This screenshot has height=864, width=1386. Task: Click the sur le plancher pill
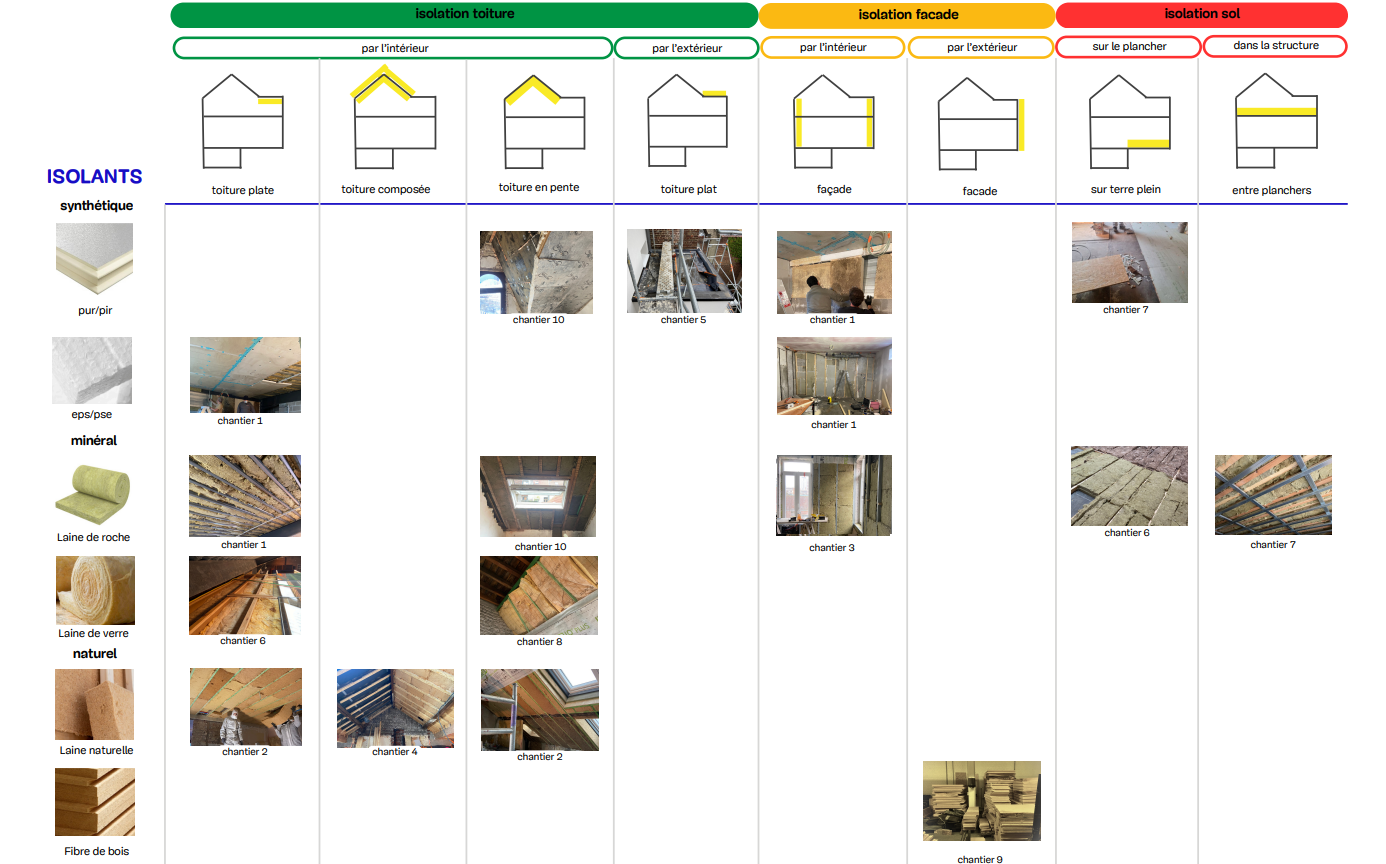(1127, 46)
